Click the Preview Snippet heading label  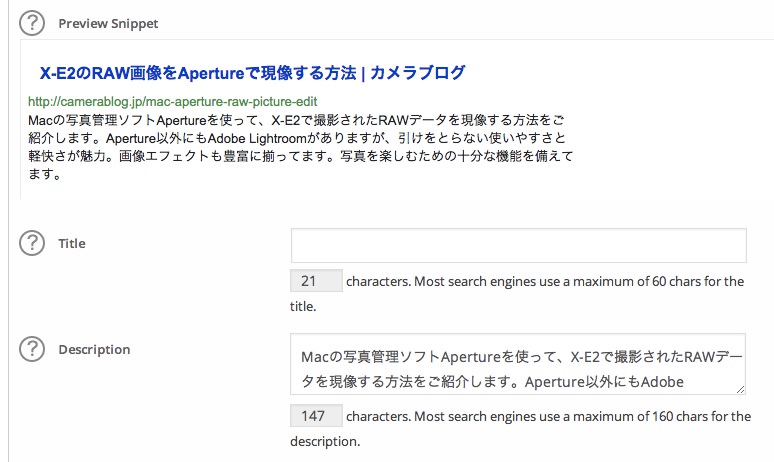(x=108, y=24)
